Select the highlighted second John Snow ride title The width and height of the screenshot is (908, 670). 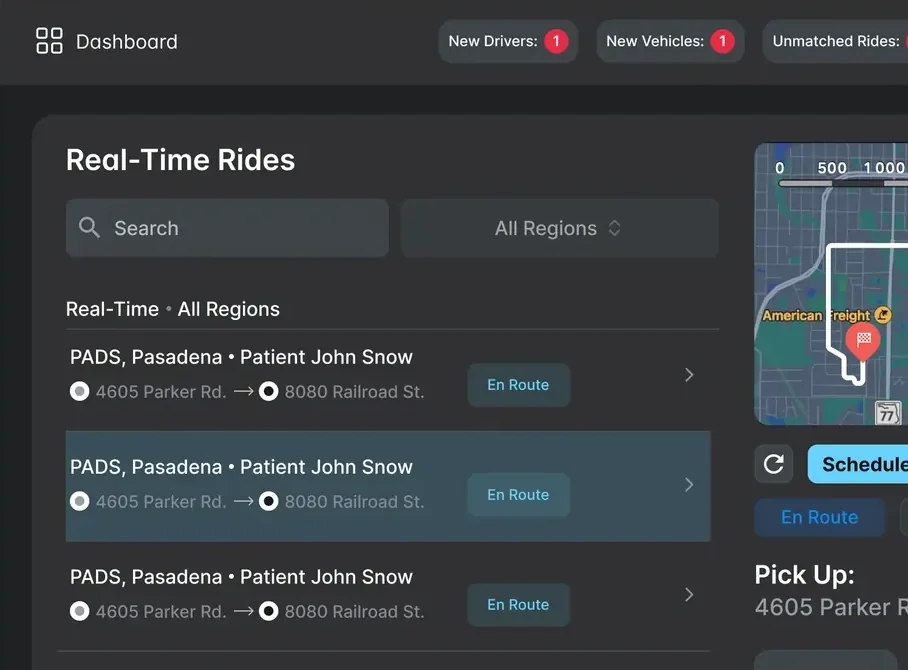pos(241,467)
